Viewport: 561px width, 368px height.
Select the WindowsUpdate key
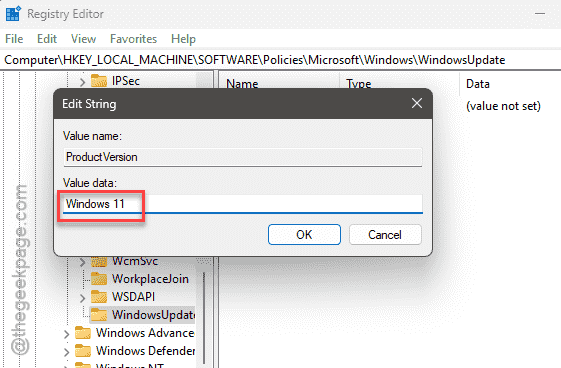[153, 315]
